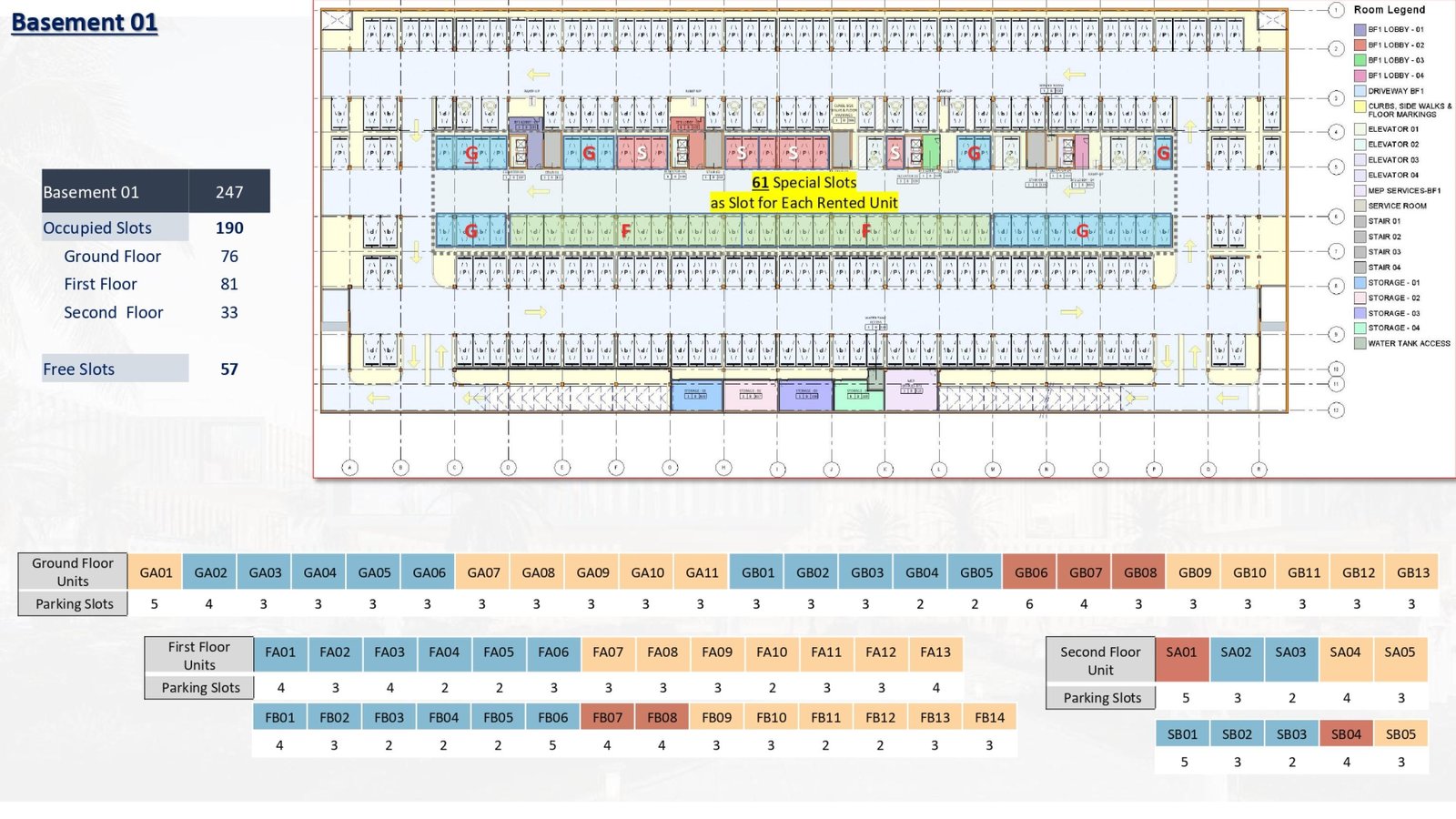Click the BF1 LOBBY - 02 legend swatch
Image resolution: width=1456 pixels, height=819 pixels.
[x=1360, y=45]
